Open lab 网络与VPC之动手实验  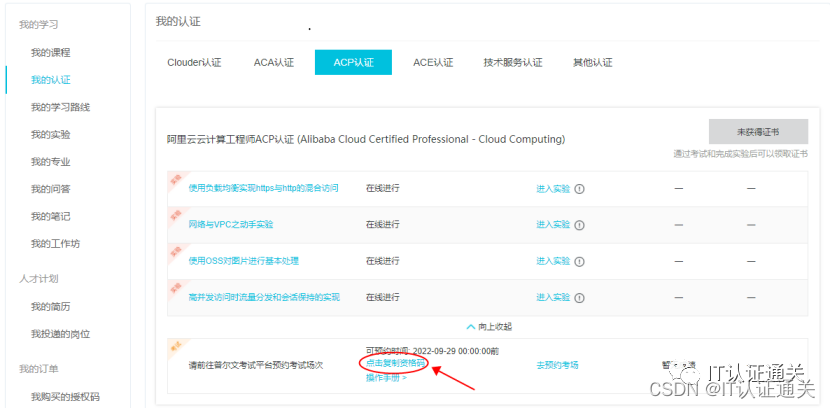tap(231, 225)
